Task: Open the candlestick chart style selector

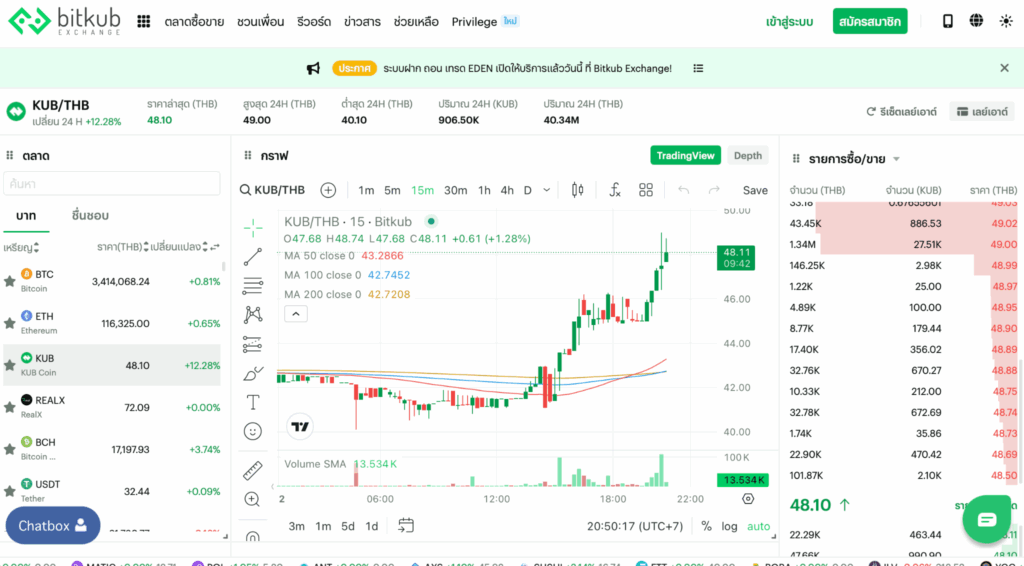Action: tap(577, 190)
